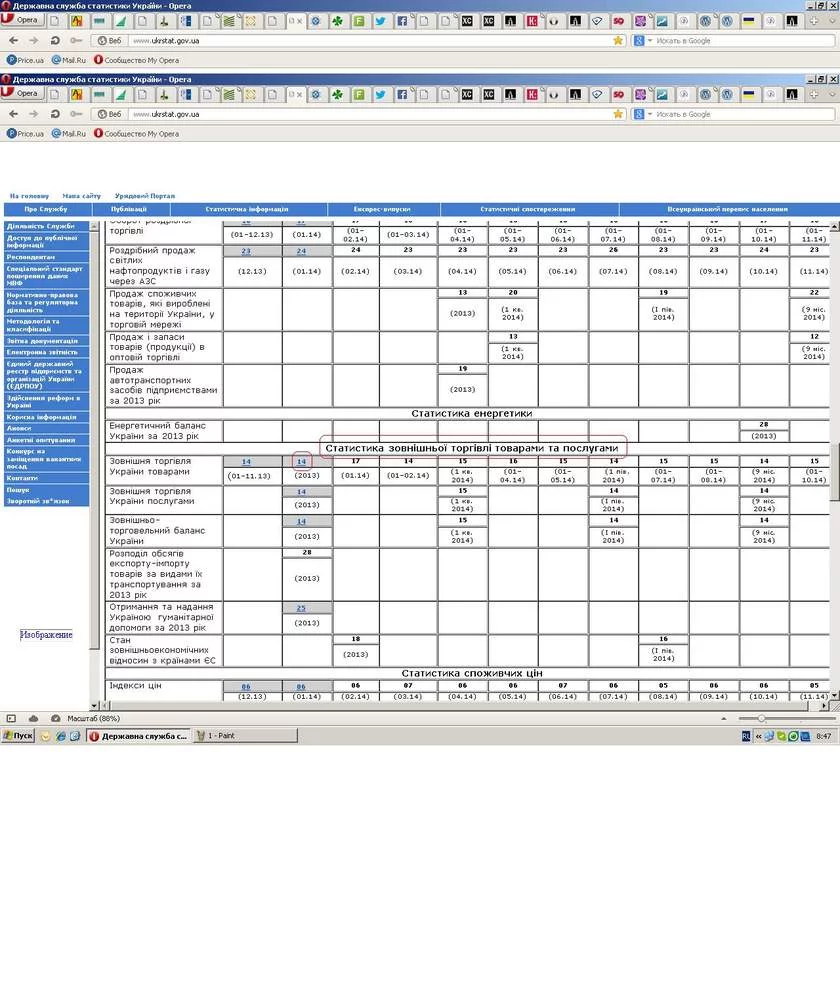Open Публікації menu tab

click(129, 209)
